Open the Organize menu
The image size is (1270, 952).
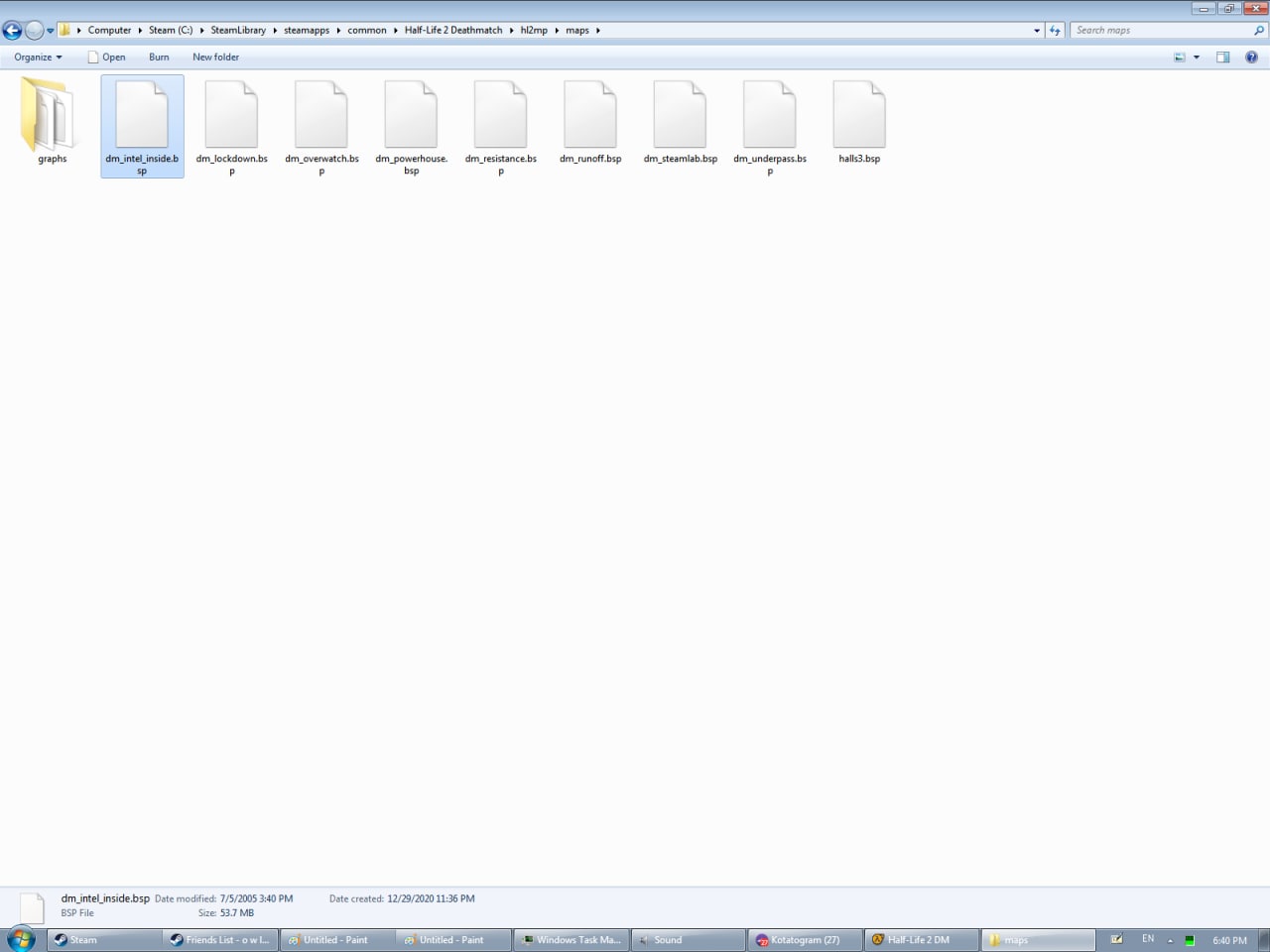tap(38, 57)
